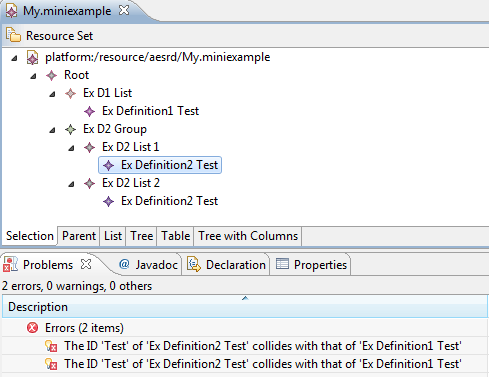Click the Resource Set folder icon
The width and height of the screenshot is (489, 377).
click(x=13, y=35)
